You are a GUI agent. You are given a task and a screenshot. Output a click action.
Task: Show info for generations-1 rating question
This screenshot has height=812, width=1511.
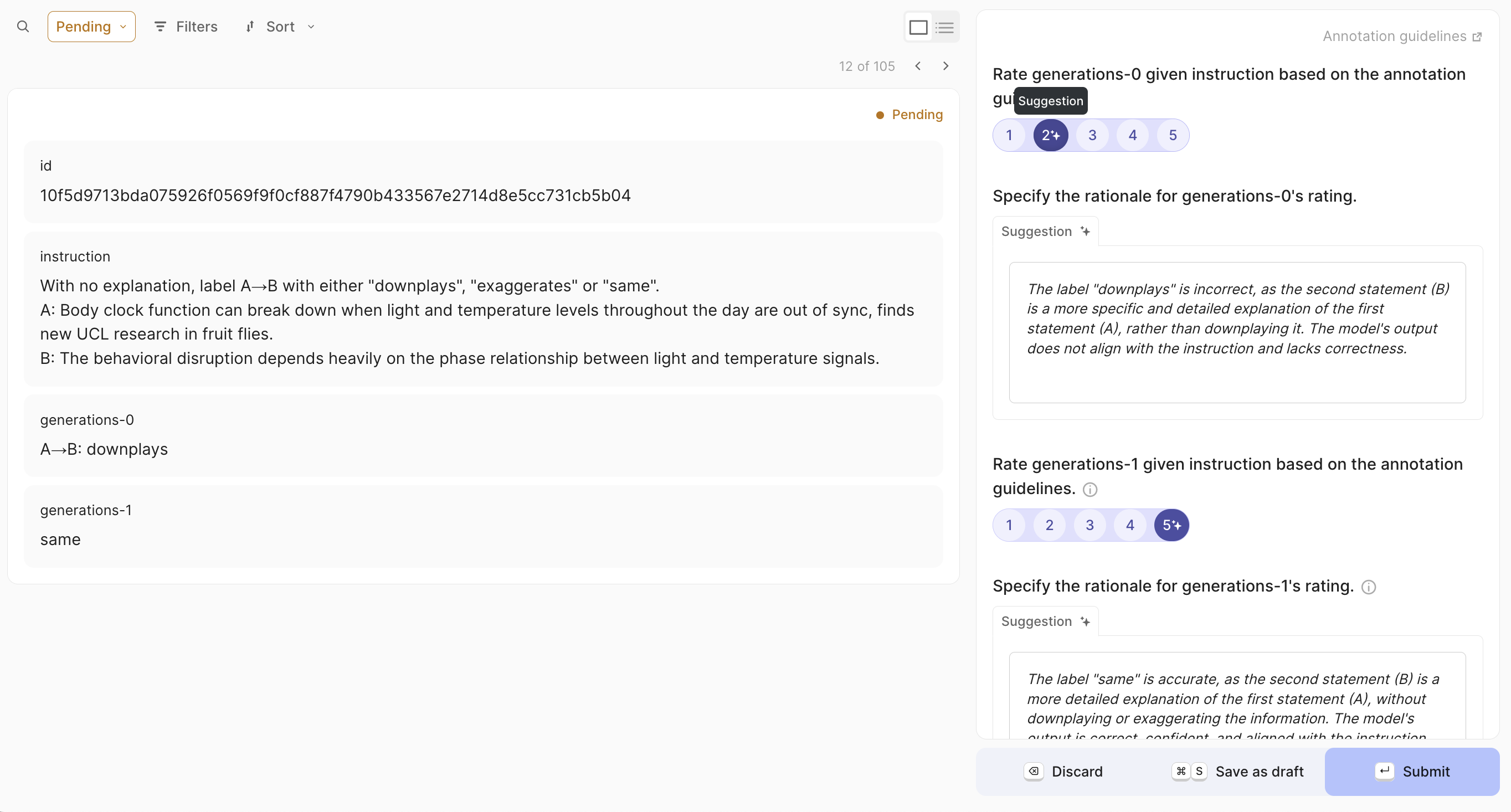click(1090, 489)
